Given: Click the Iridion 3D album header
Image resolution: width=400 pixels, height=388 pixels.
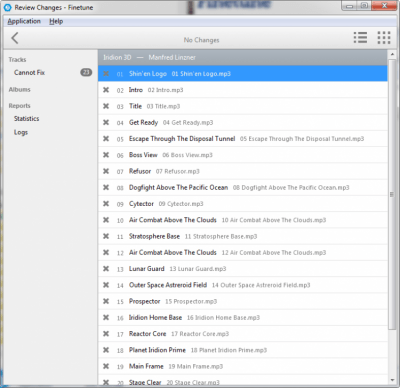Looking at the screenshot, I should point(243,57).
